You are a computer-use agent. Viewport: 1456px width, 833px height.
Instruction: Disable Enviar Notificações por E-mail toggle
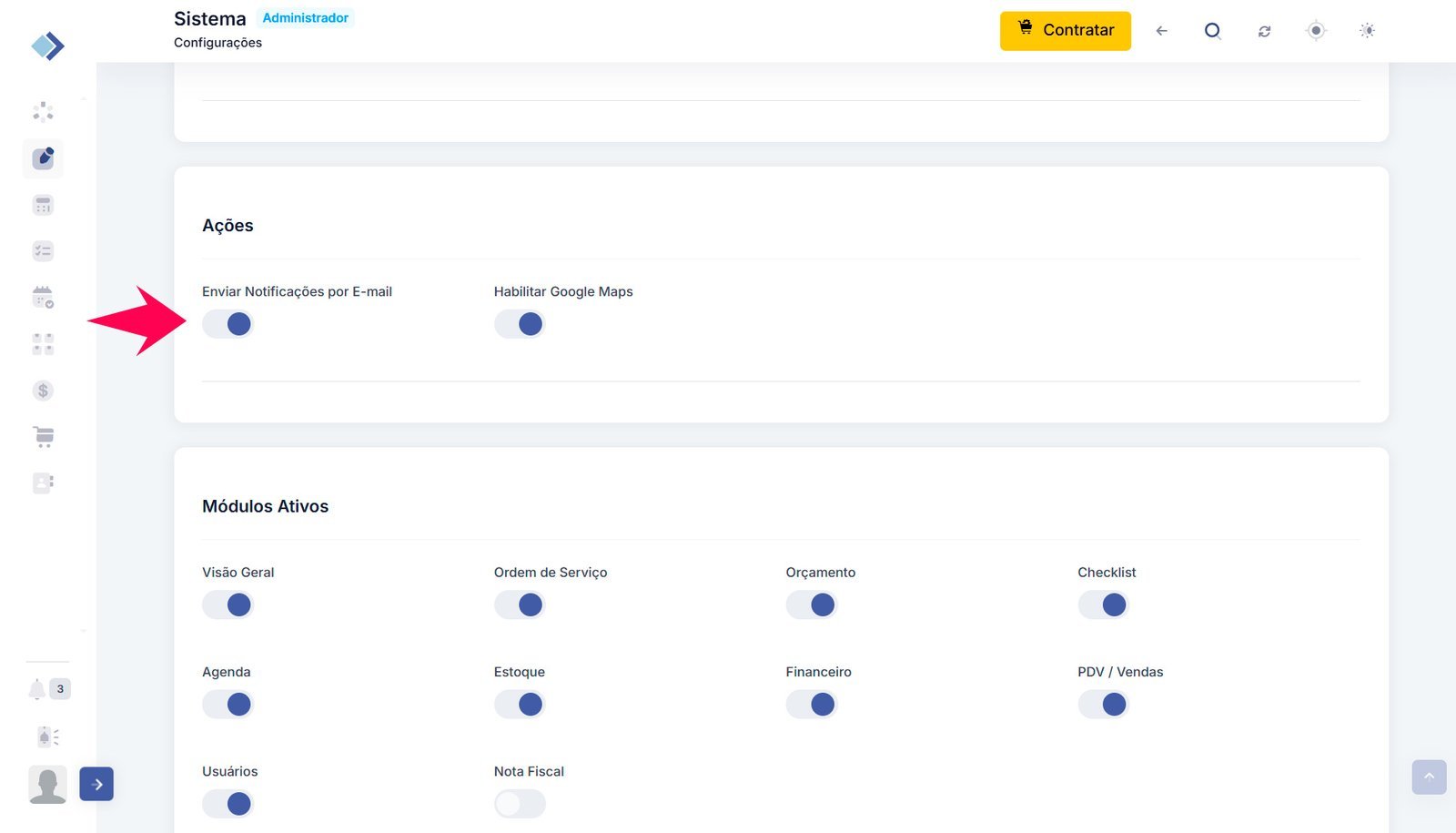coord(227,324)
